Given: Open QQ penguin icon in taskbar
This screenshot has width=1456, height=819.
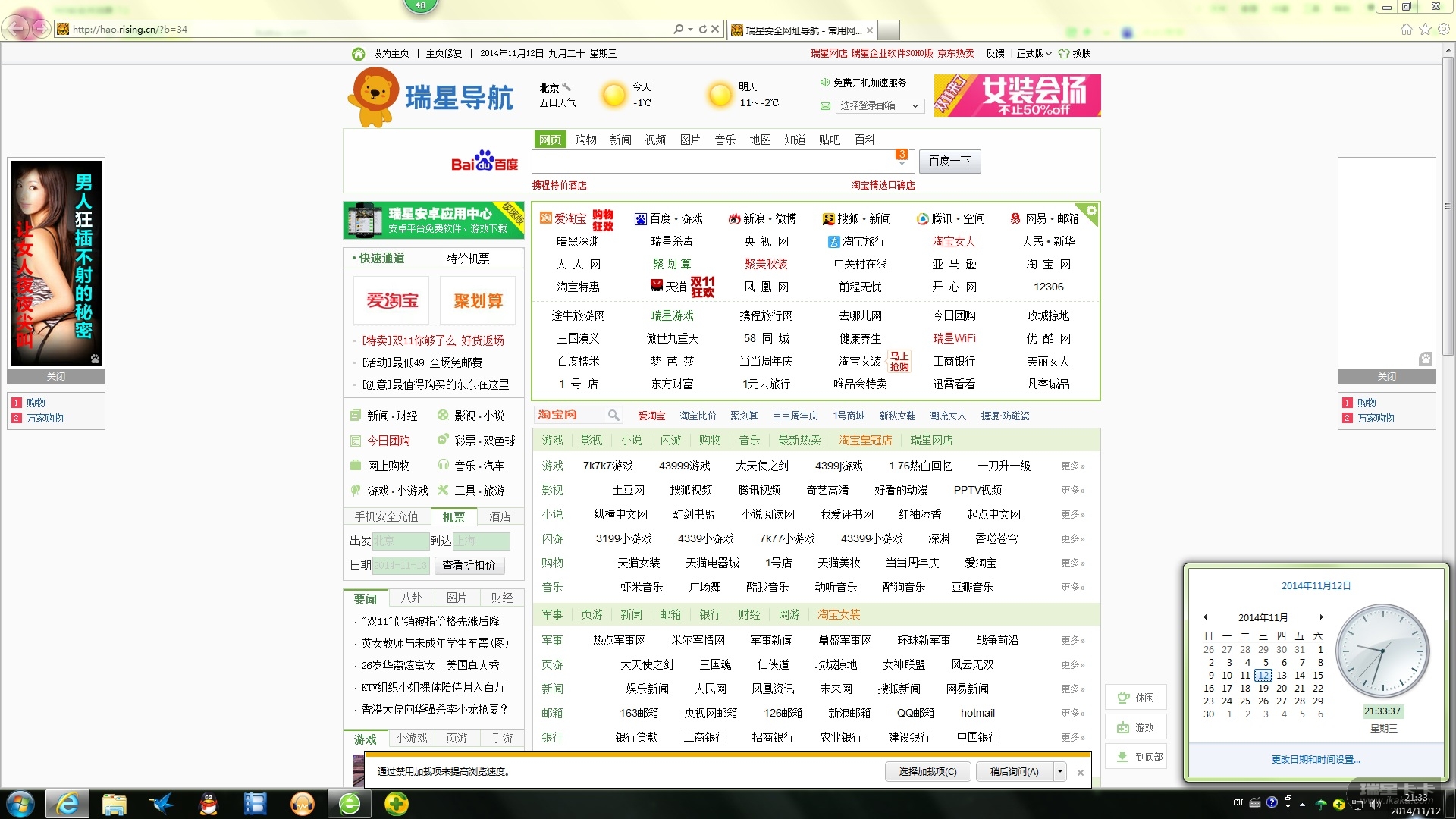Looking at the screenshot, I should pos(209,804).
